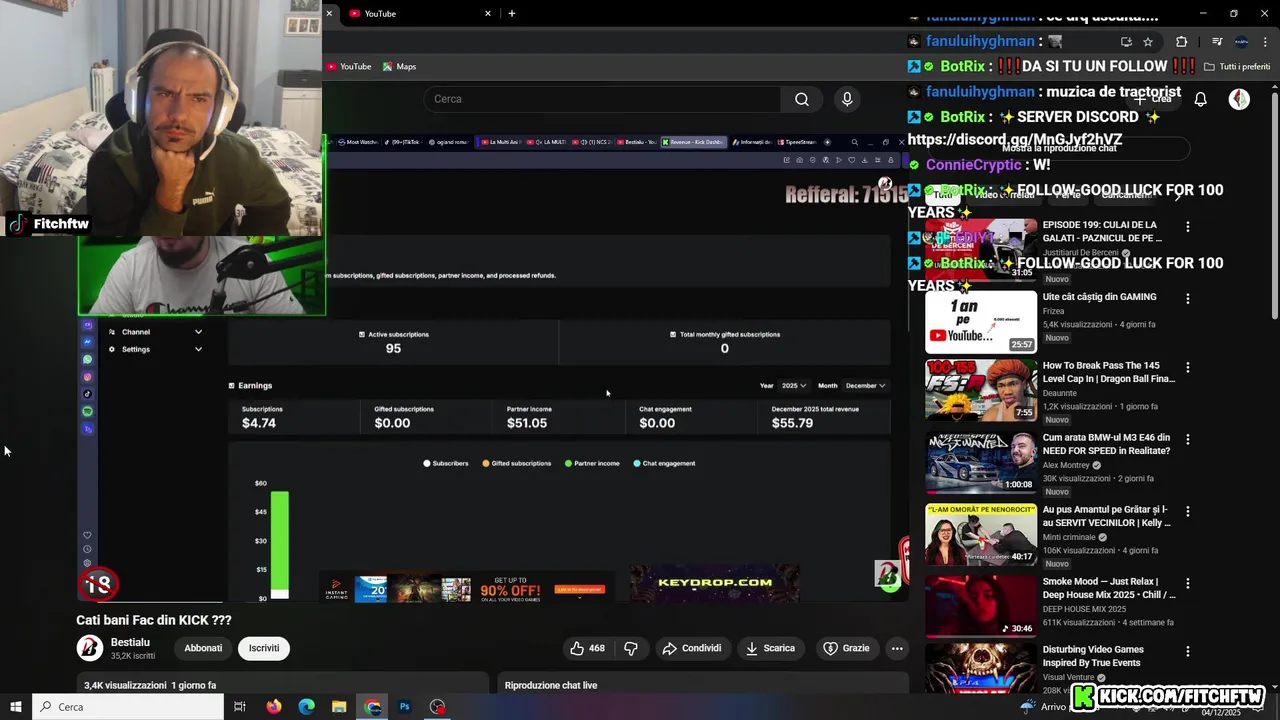Dislike the video with thumbs-down icon
Image resolution: width=1280 pixels, height=720 pixels.
[x=631, y=648]
